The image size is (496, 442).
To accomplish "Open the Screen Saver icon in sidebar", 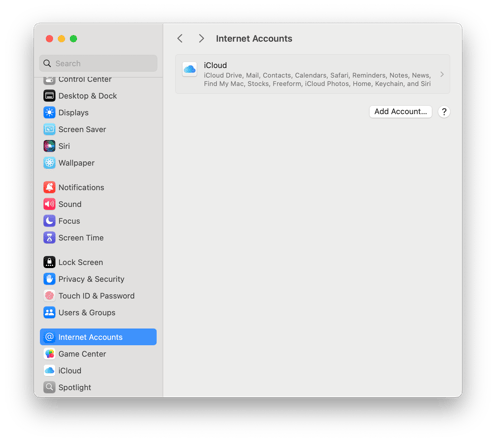I will pyautogui.click(x=49, y=129).
